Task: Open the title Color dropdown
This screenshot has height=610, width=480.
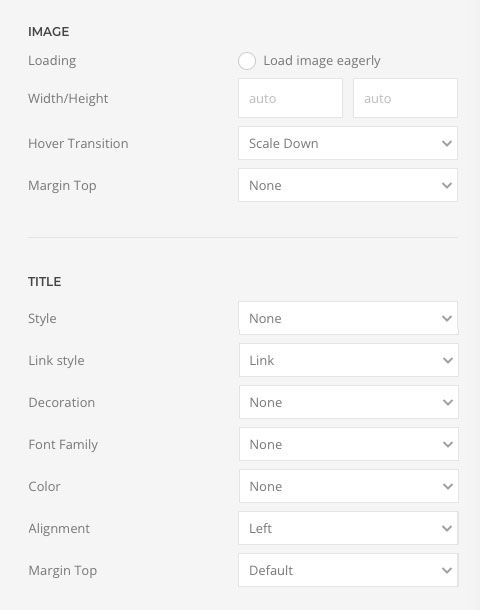Action: tap(349, 486)
